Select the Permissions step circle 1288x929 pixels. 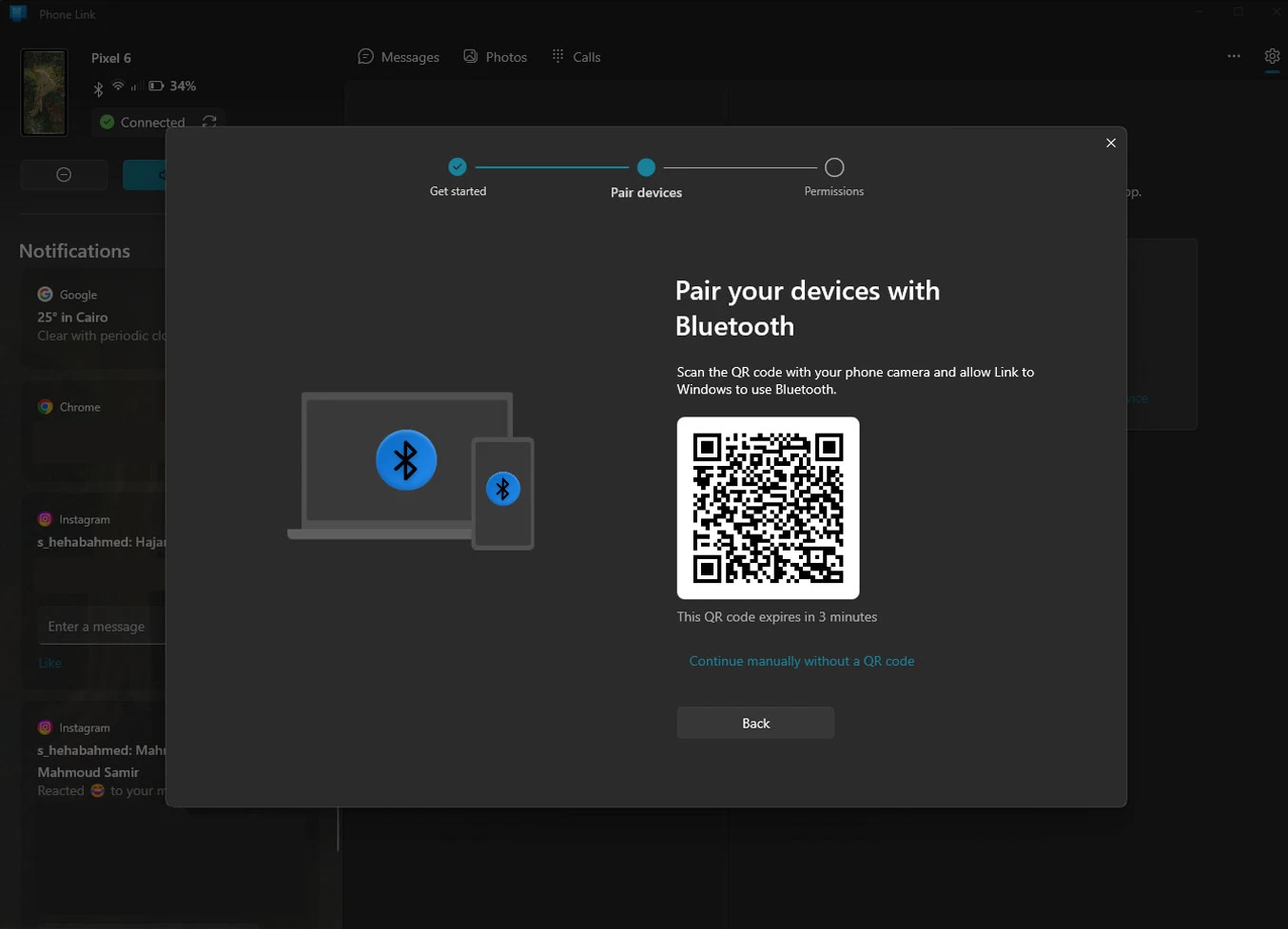834,167
